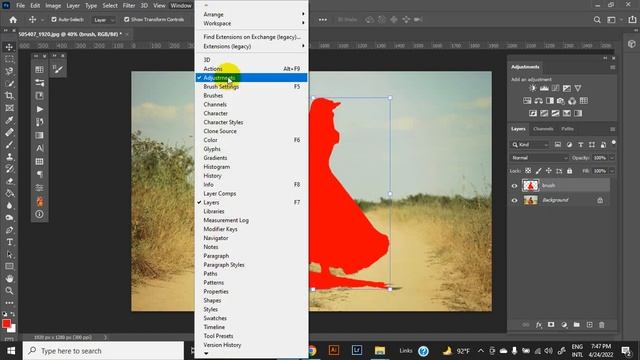
Task: Click the Background layer thumbnail
Action: coord(531,200)
